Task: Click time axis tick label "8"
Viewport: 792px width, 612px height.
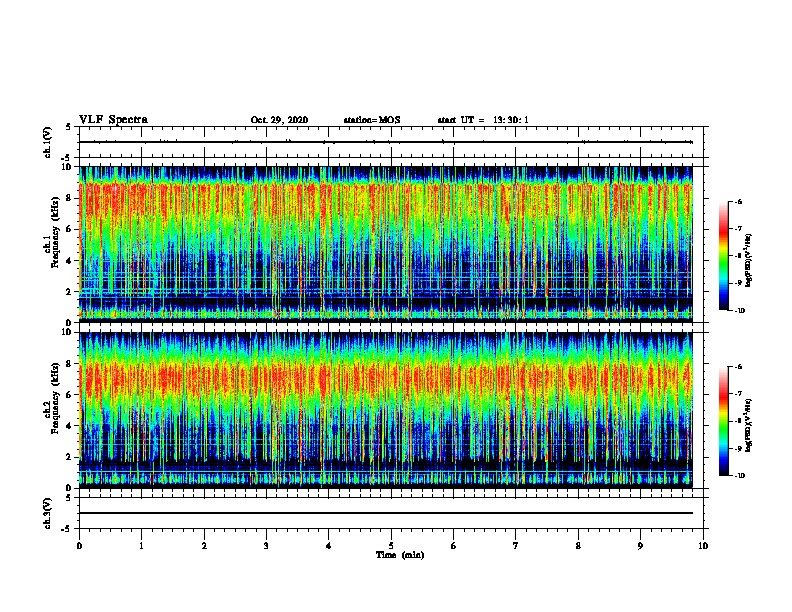Action: [x=578, y=546]
